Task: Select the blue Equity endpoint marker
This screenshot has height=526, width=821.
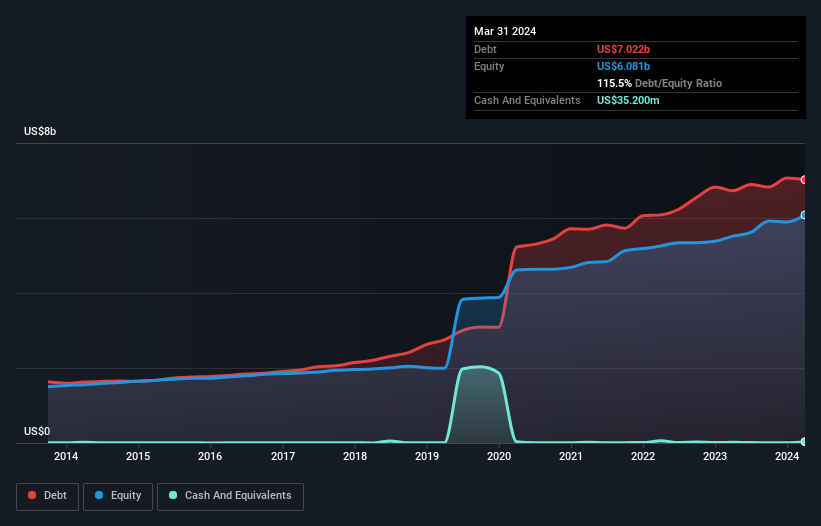Action: click(804, 215)
